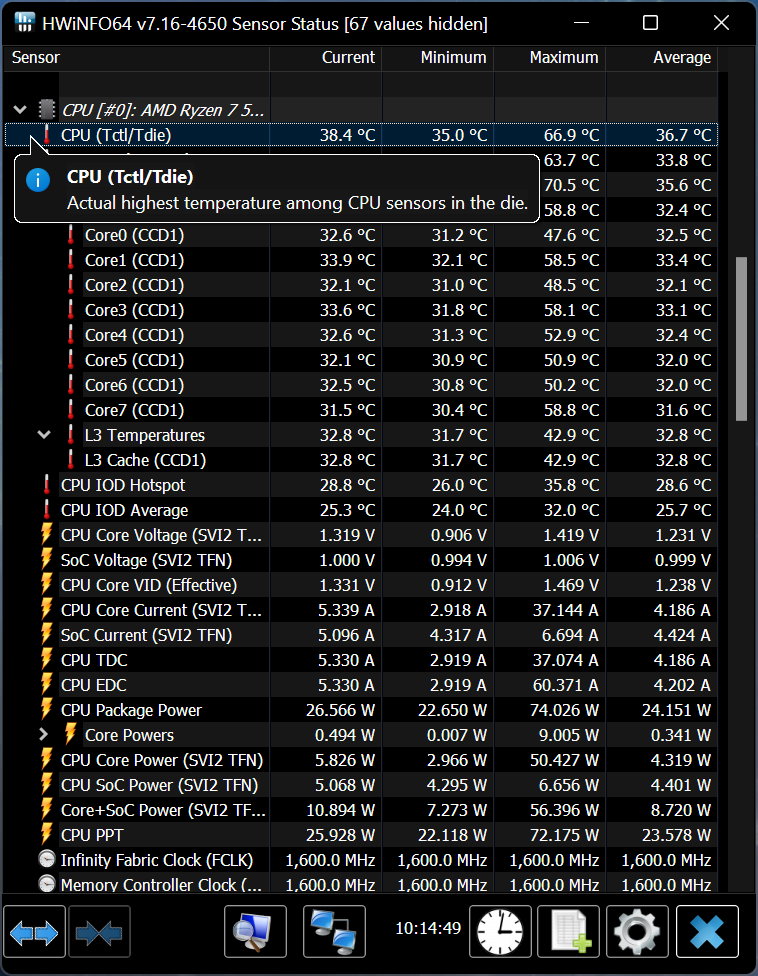The image size is (758, 976).
Task: Open sensor settings gear icon
Action: point(636,932)
